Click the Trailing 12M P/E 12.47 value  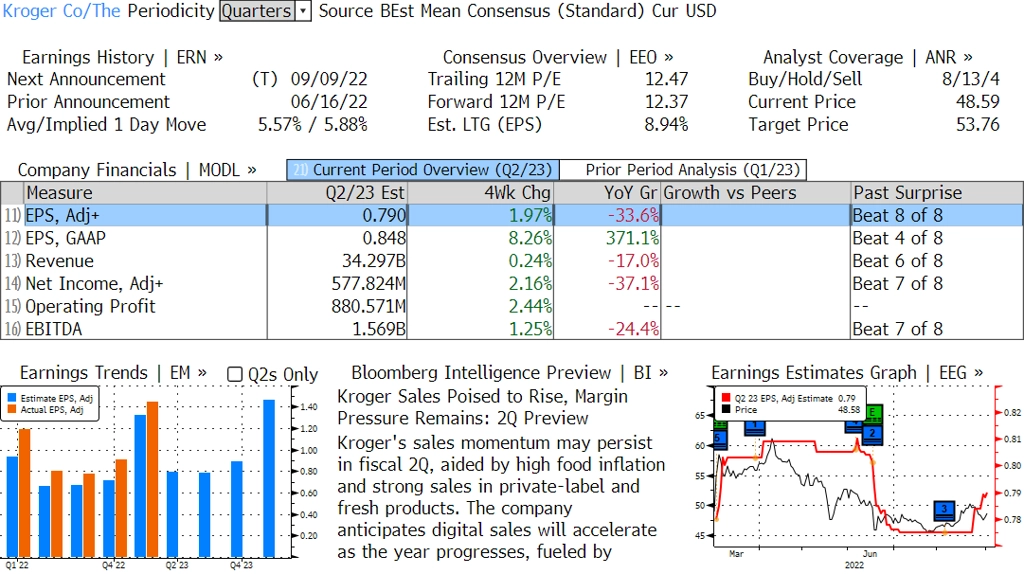[x=666, y=79]
